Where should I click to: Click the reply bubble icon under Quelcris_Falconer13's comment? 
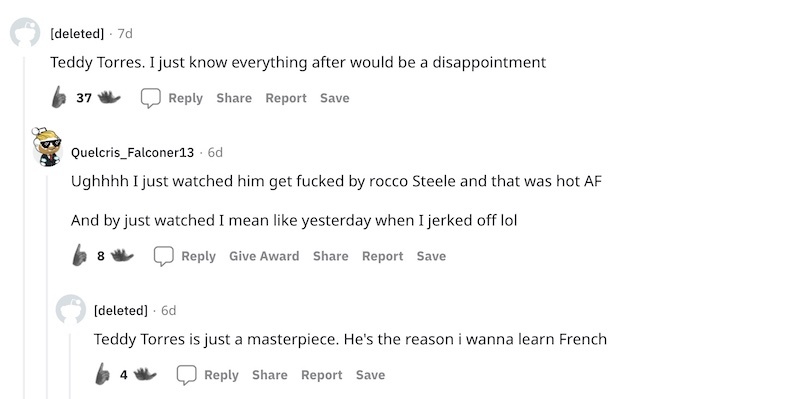tap(164, 256)
